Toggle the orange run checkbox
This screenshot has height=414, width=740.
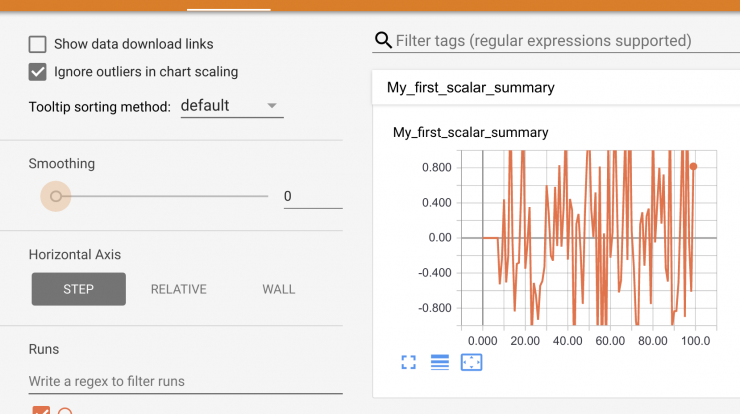[41, 410]
